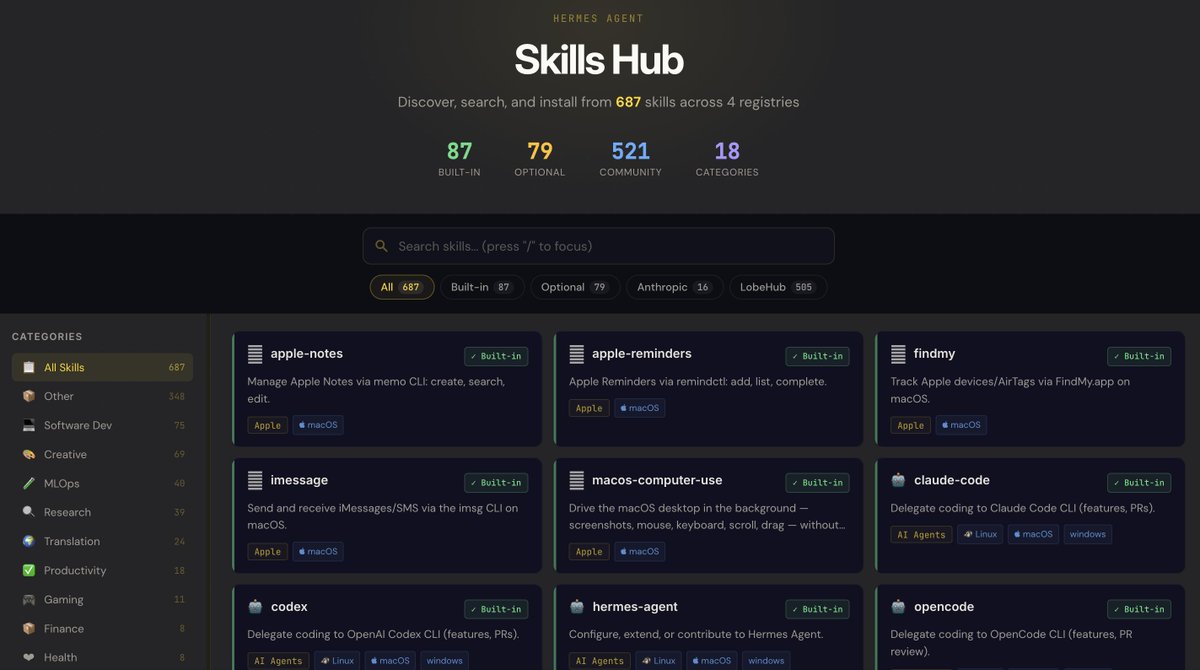Viewport: 1200px width, 670px height.
Task: Click the MLOps pencil icon
Action: point(29,483)
